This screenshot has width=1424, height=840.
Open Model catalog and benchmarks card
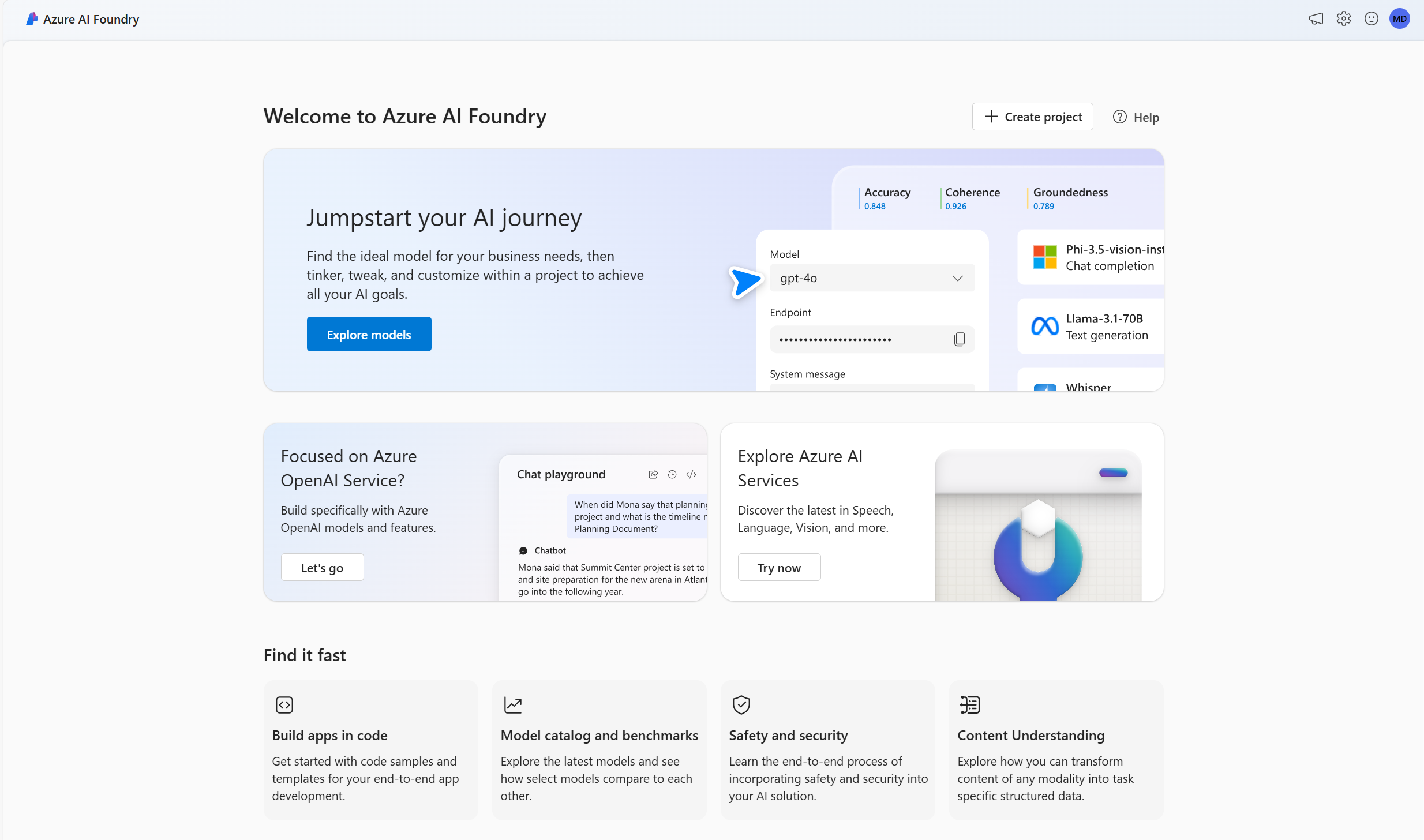(599, 750)
